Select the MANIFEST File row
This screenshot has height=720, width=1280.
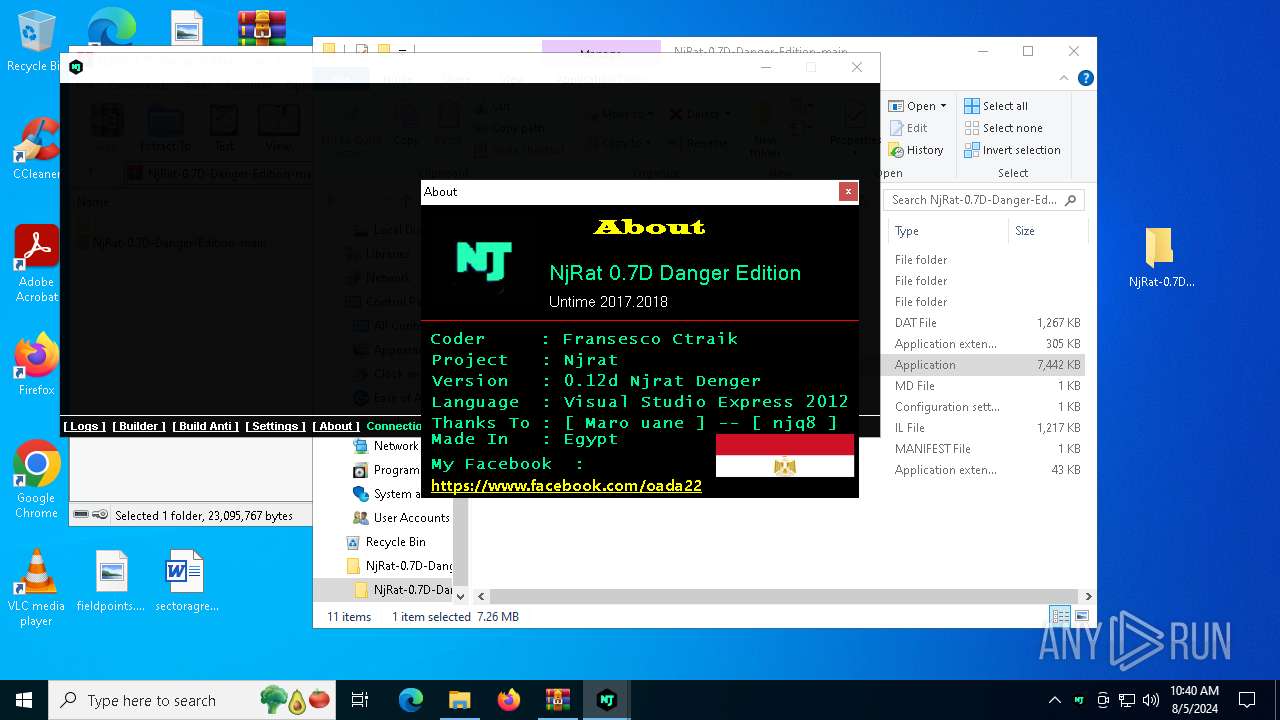click(x=985, y=449)
